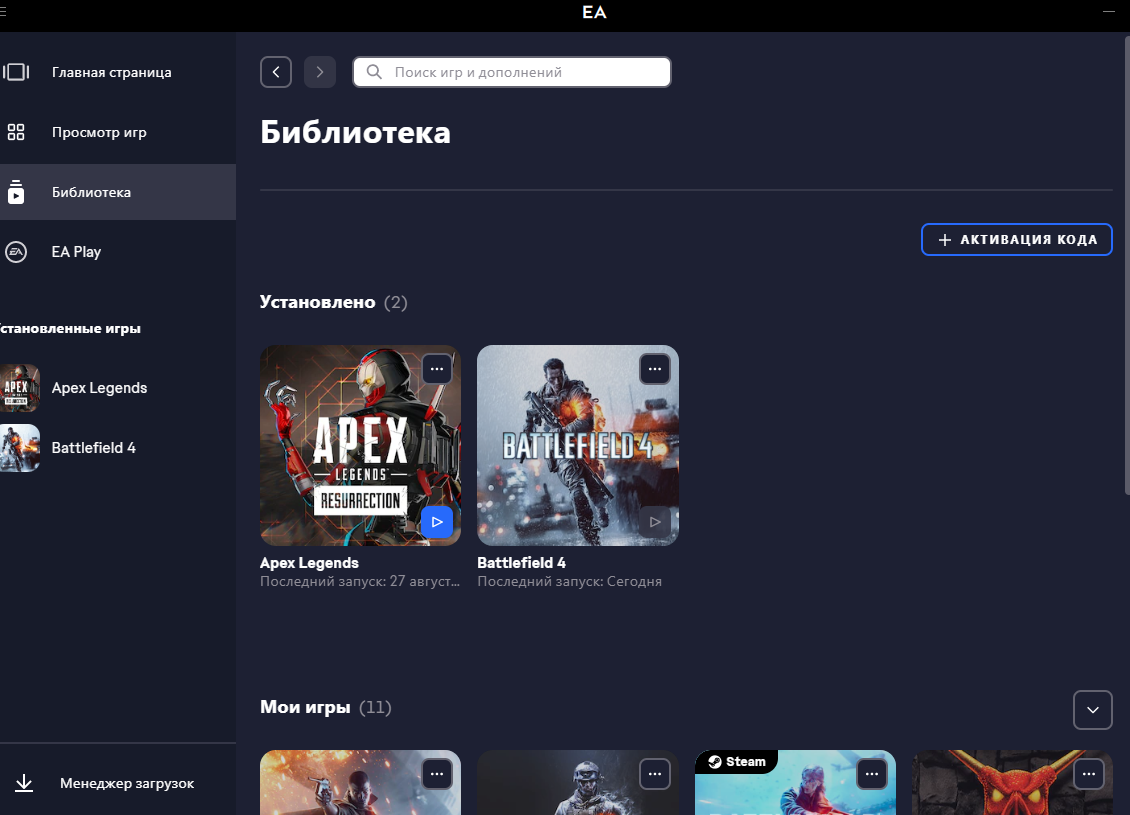Viewport: 1130px width, 815px height.
Task: Open the three-dot menu on the Steam game card
Action: pyautogui.click(x=872, y=774)
